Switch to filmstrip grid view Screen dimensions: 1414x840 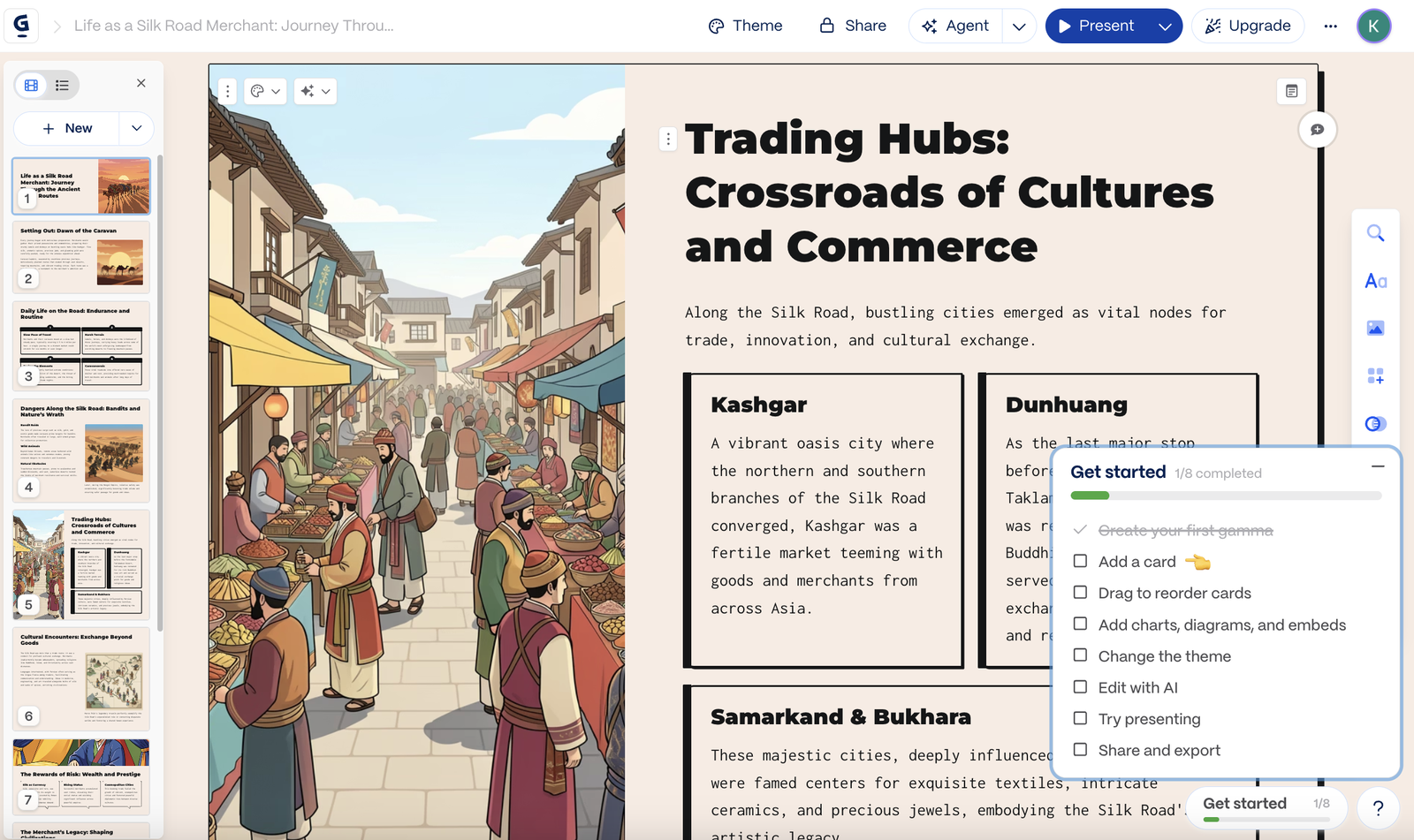32,86
